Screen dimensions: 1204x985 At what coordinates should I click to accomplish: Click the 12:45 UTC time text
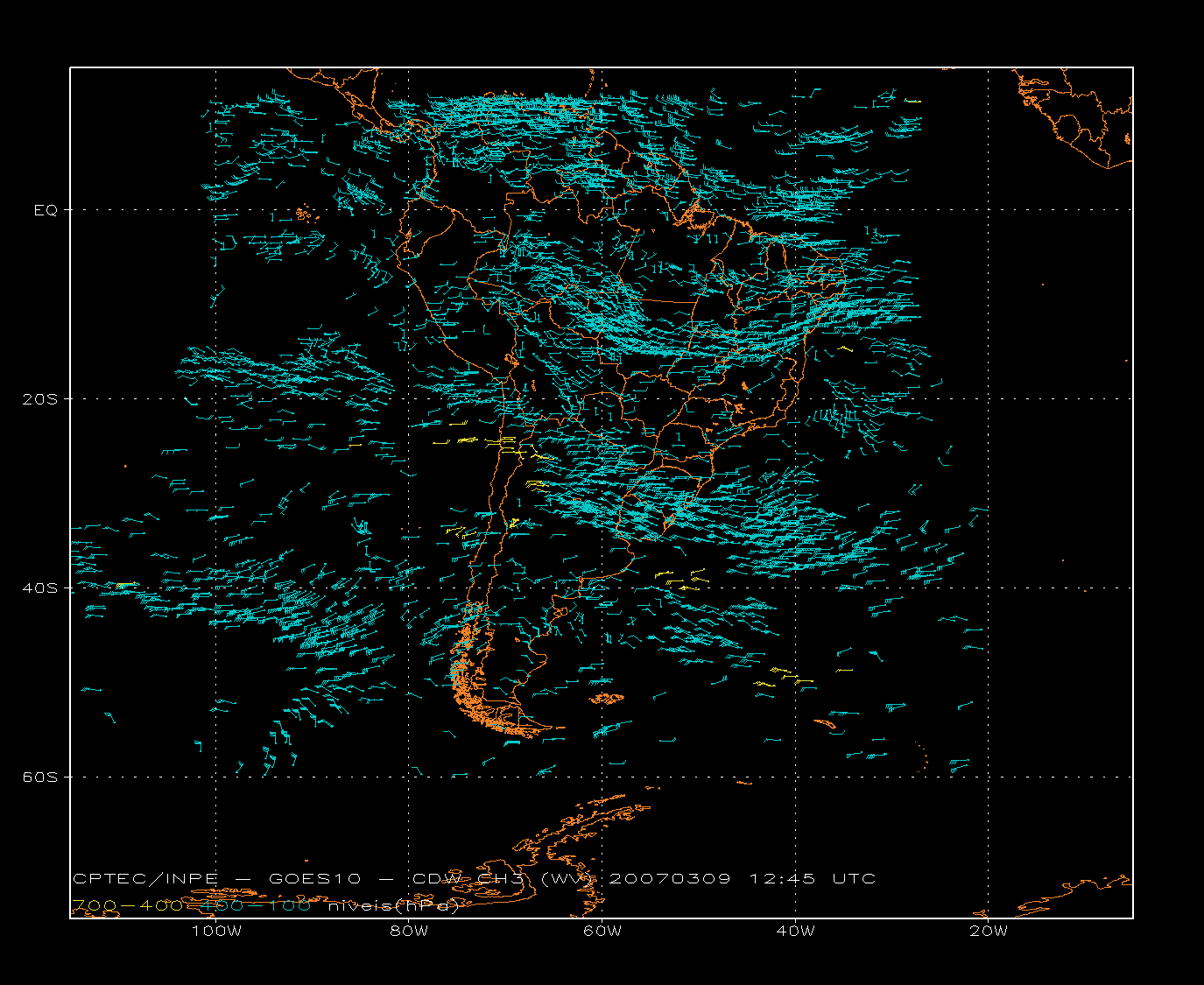(813, 878)
